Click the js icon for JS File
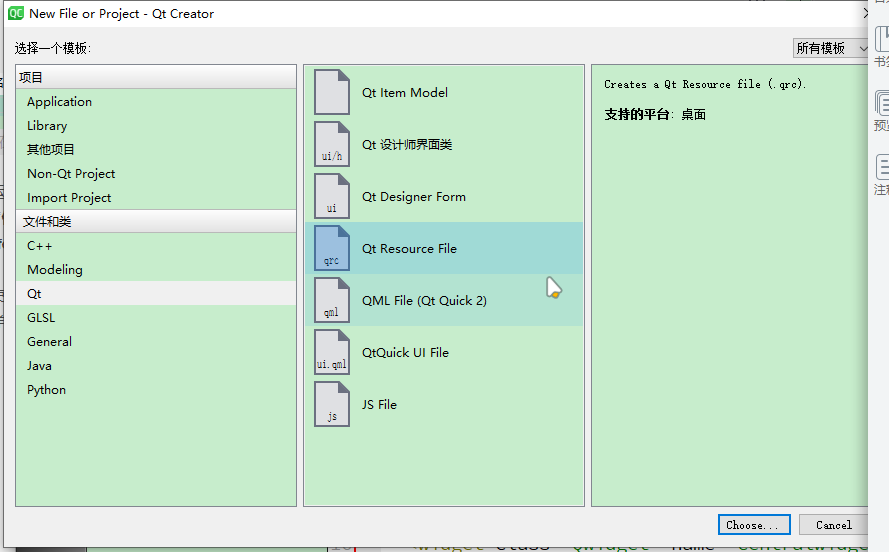This screenshot has height=552, width=889. pyautogui.click(x=332, y=404)
